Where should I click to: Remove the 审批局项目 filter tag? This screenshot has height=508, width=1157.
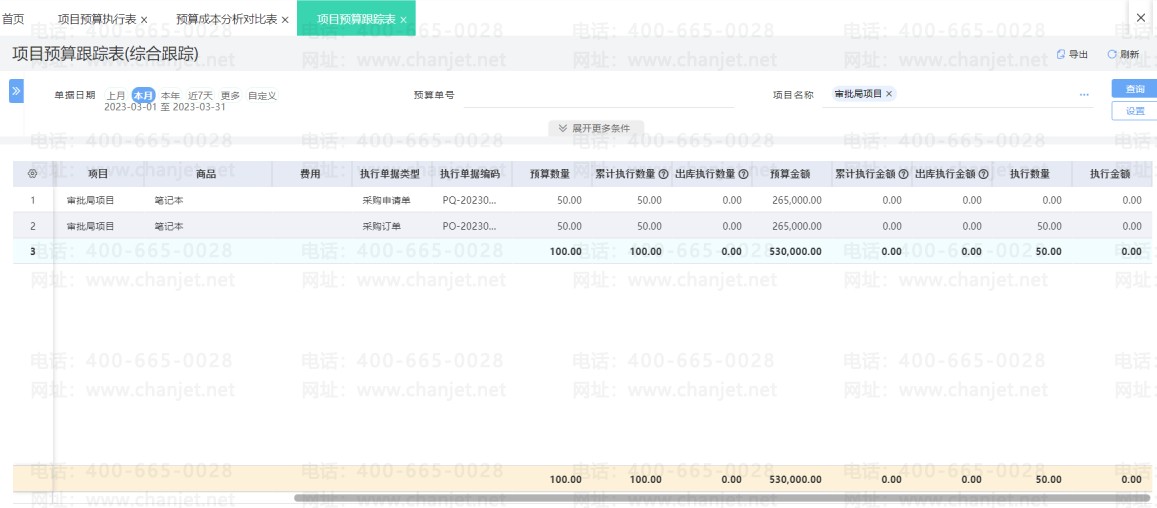tap(889, 94)
